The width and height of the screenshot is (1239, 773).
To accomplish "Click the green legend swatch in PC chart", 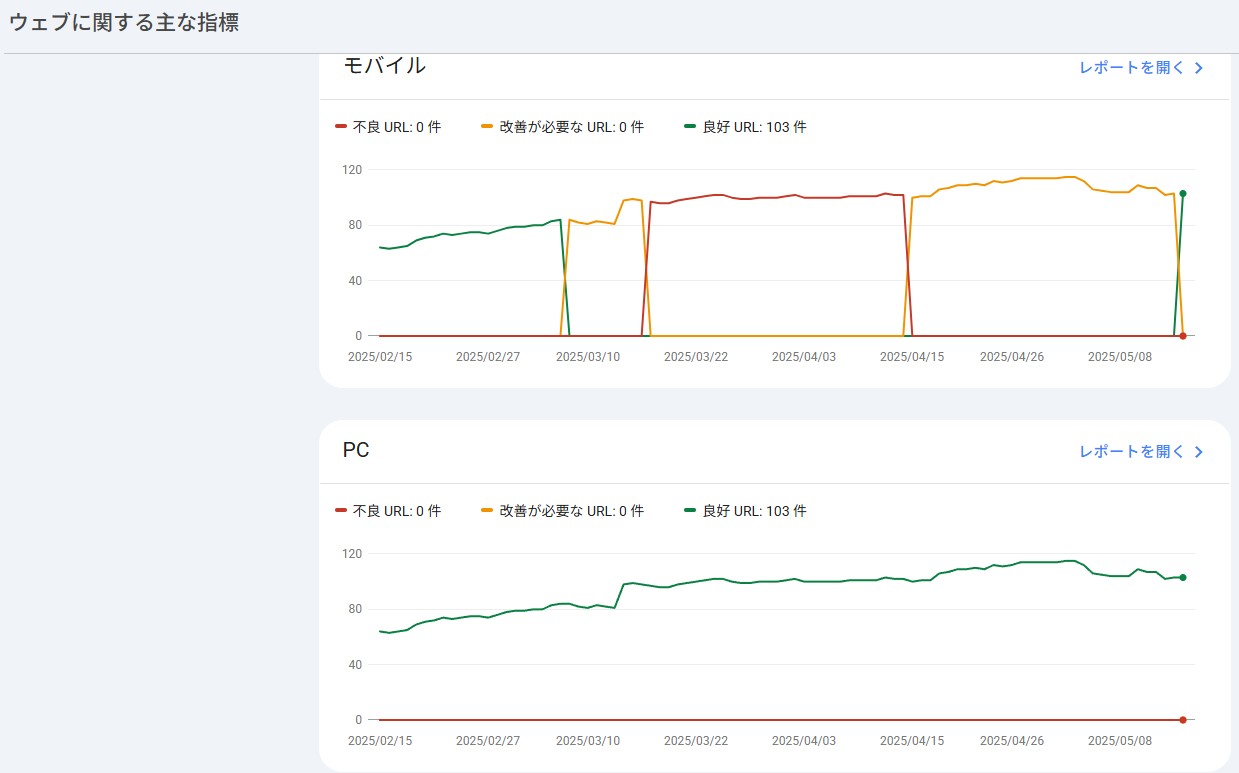I will coord(690,510).
